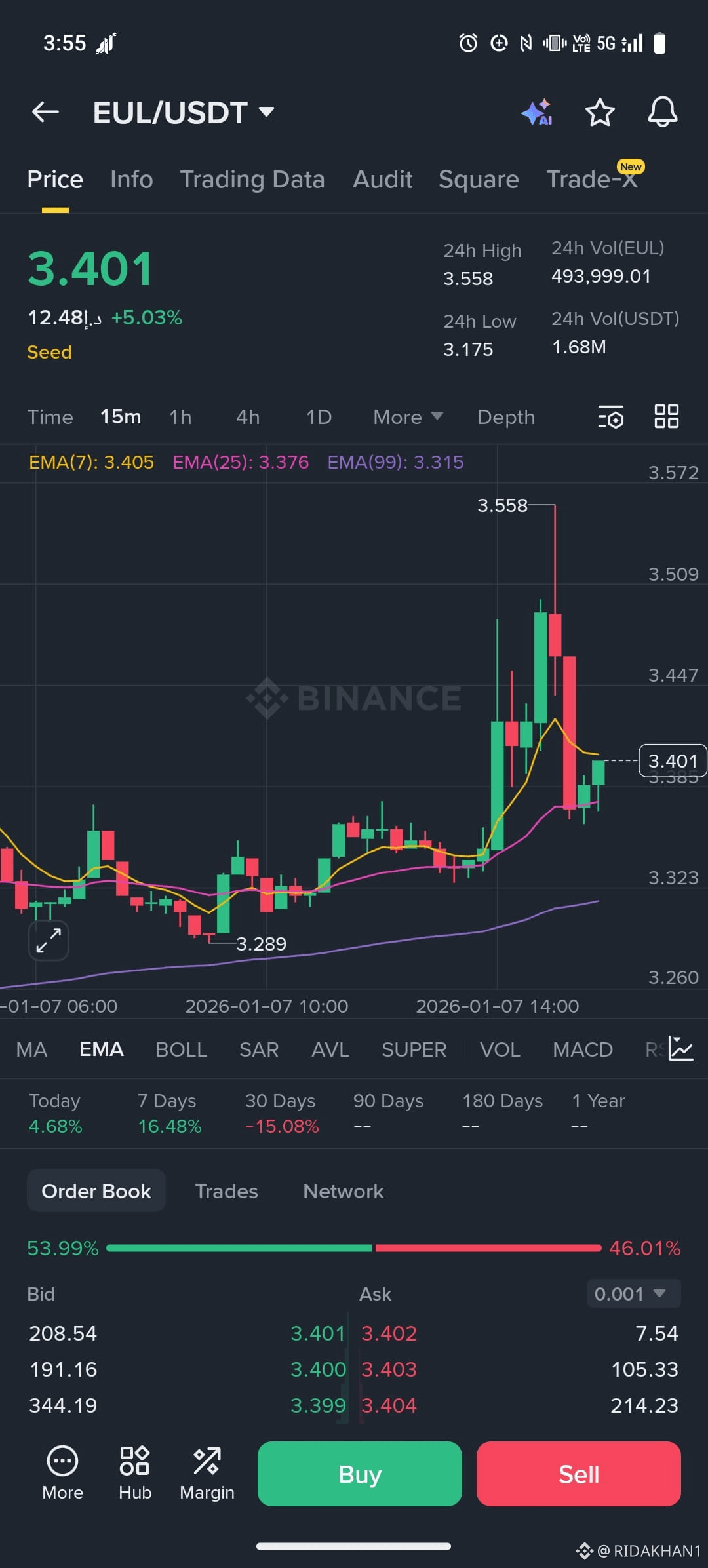
Task: Open the More menu icon at bottom
Action: click(62, 1474)
